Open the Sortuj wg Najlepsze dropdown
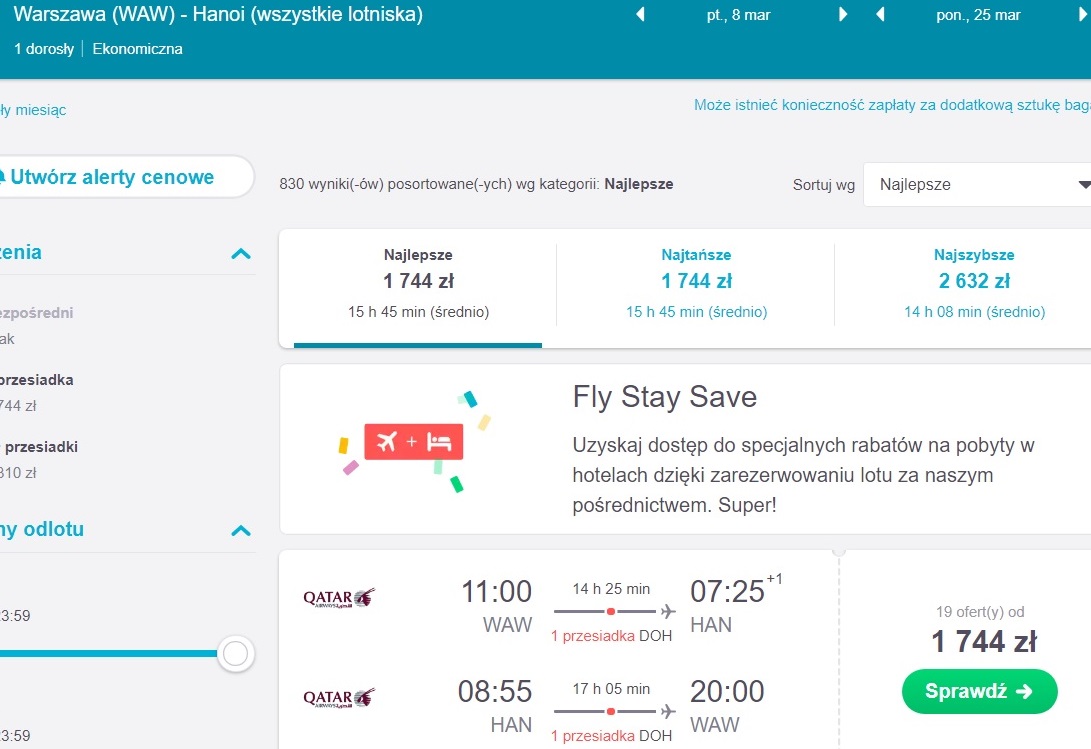This screenshot has height=749, width=1091. pos(977,184)
